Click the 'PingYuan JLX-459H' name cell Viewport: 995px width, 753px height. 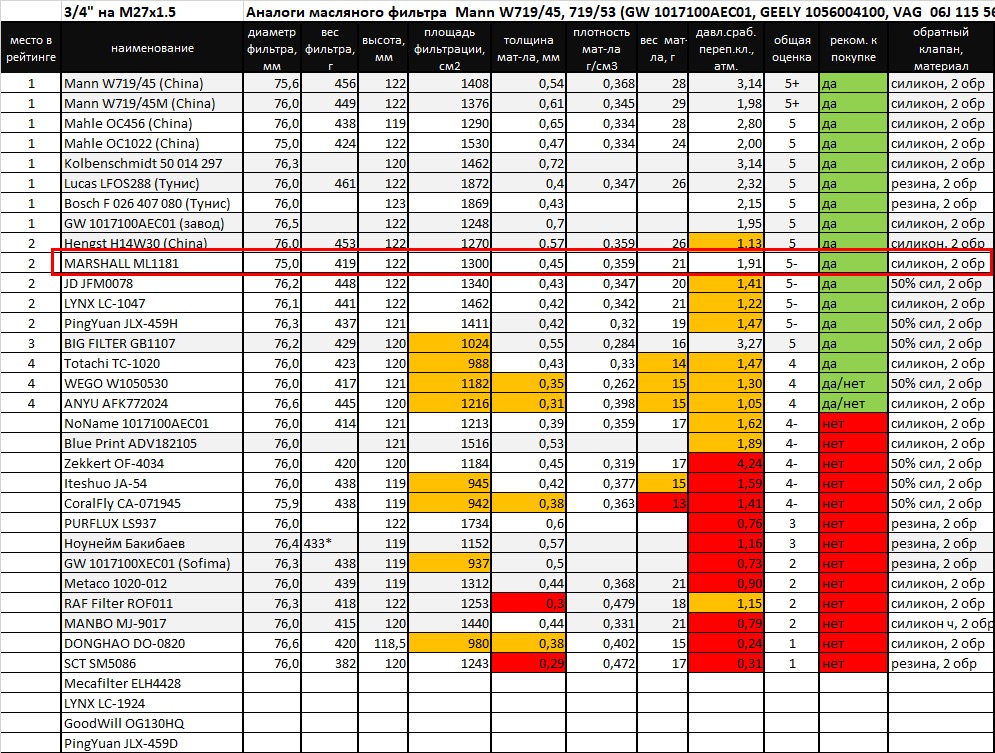click(152, 323)
